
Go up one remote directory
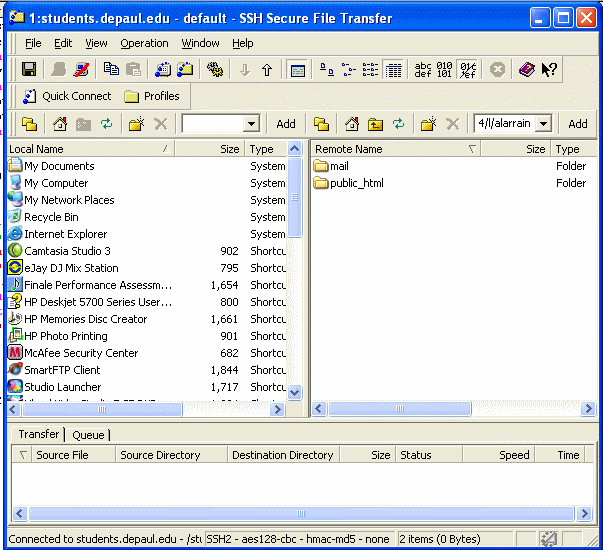pos(375,124)
